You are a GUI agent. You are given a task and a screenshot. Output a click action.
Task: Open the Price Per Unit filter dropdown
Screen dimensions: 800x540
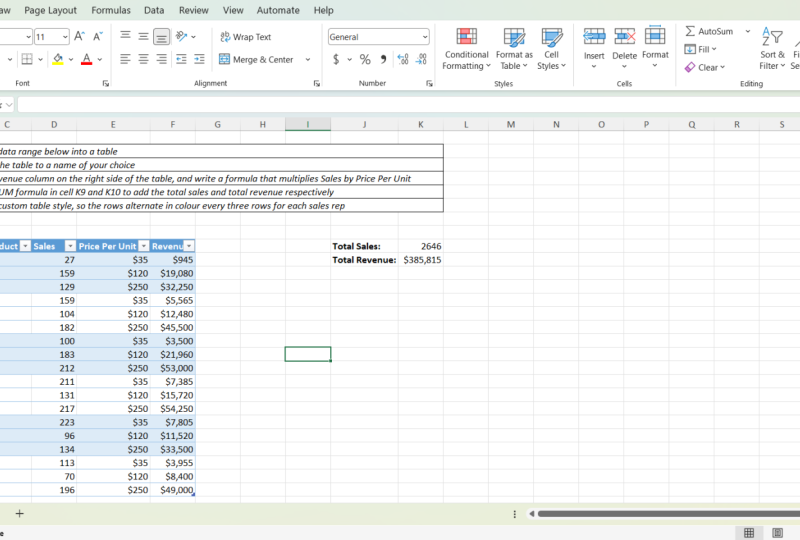click(144, 246)
